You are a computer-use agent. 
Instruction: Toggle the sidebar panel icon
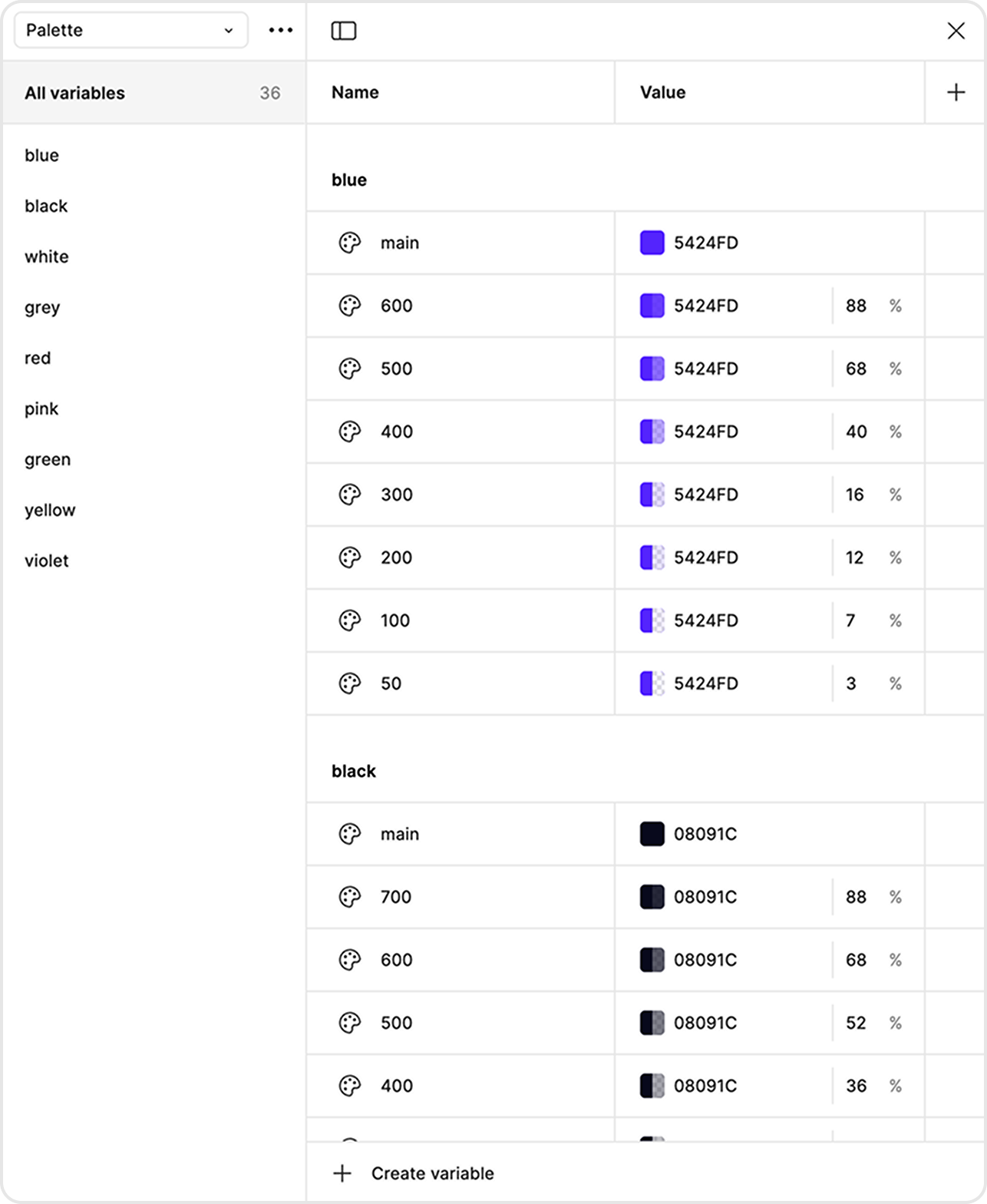click(x=344, y=31)
